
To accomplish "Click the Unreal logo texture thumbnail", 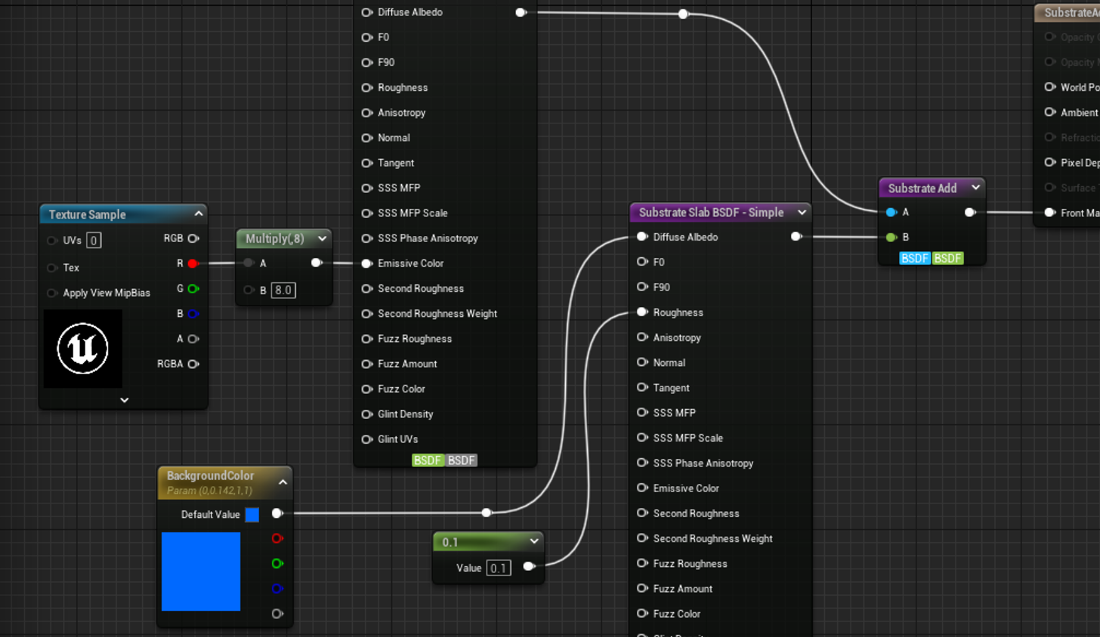I will point(83,349).
